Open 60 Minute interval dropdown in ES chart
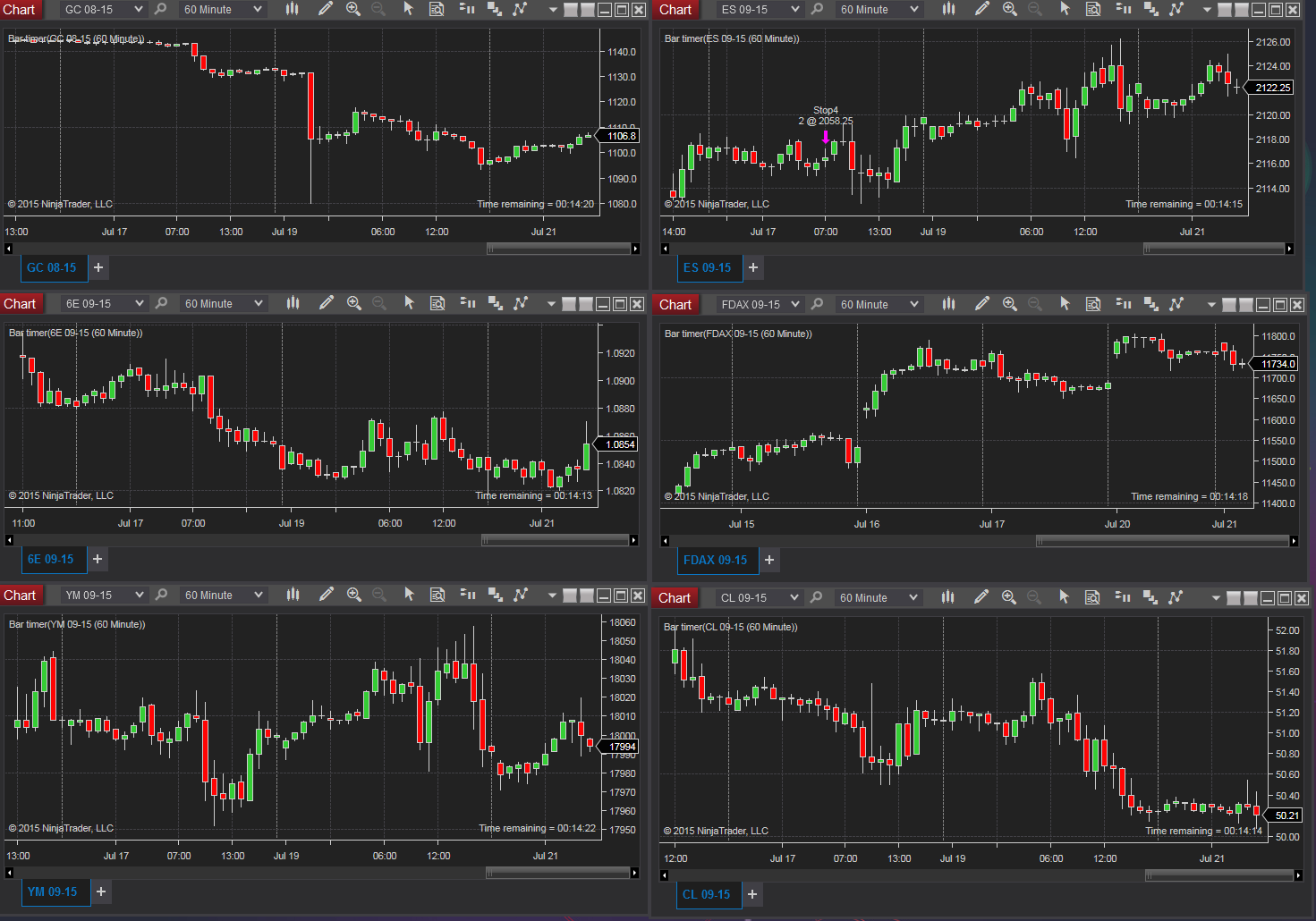Screen dimensions: 1316x921 coord(879,9)
